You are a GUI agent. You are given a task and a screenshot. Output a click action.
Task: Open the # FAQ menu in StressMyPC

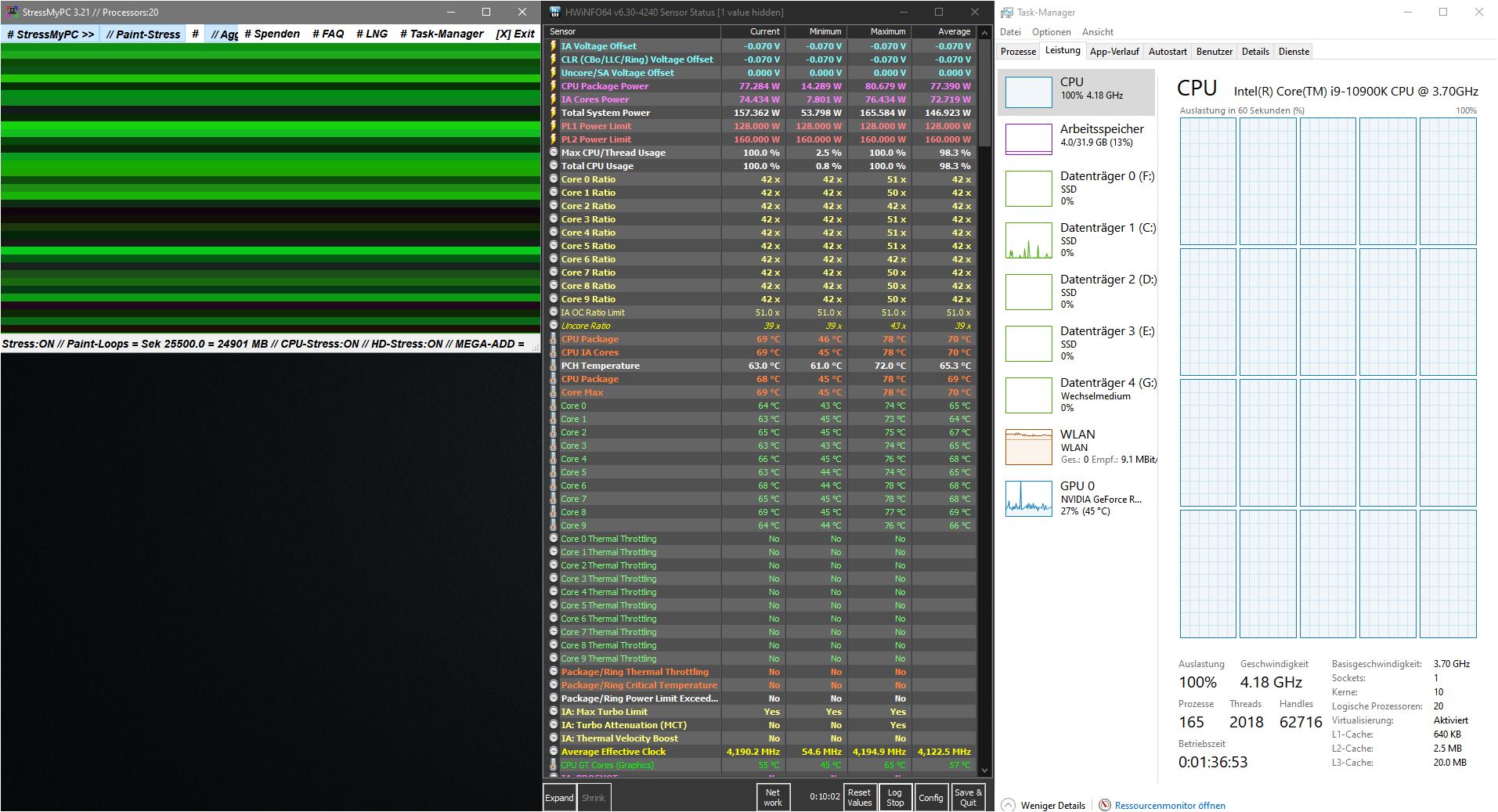(x=329, y=34)
